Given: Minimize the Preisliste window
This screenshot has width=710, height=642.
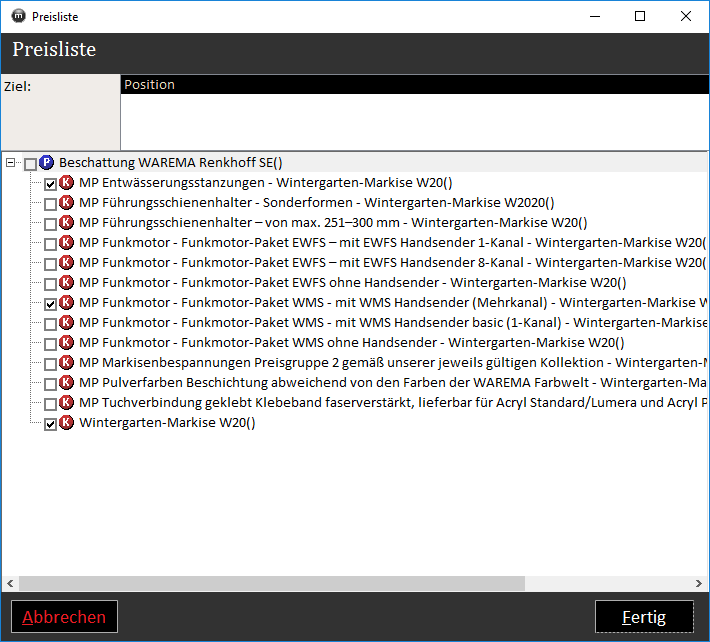Looking at the screenshot, I should point(595,16).
